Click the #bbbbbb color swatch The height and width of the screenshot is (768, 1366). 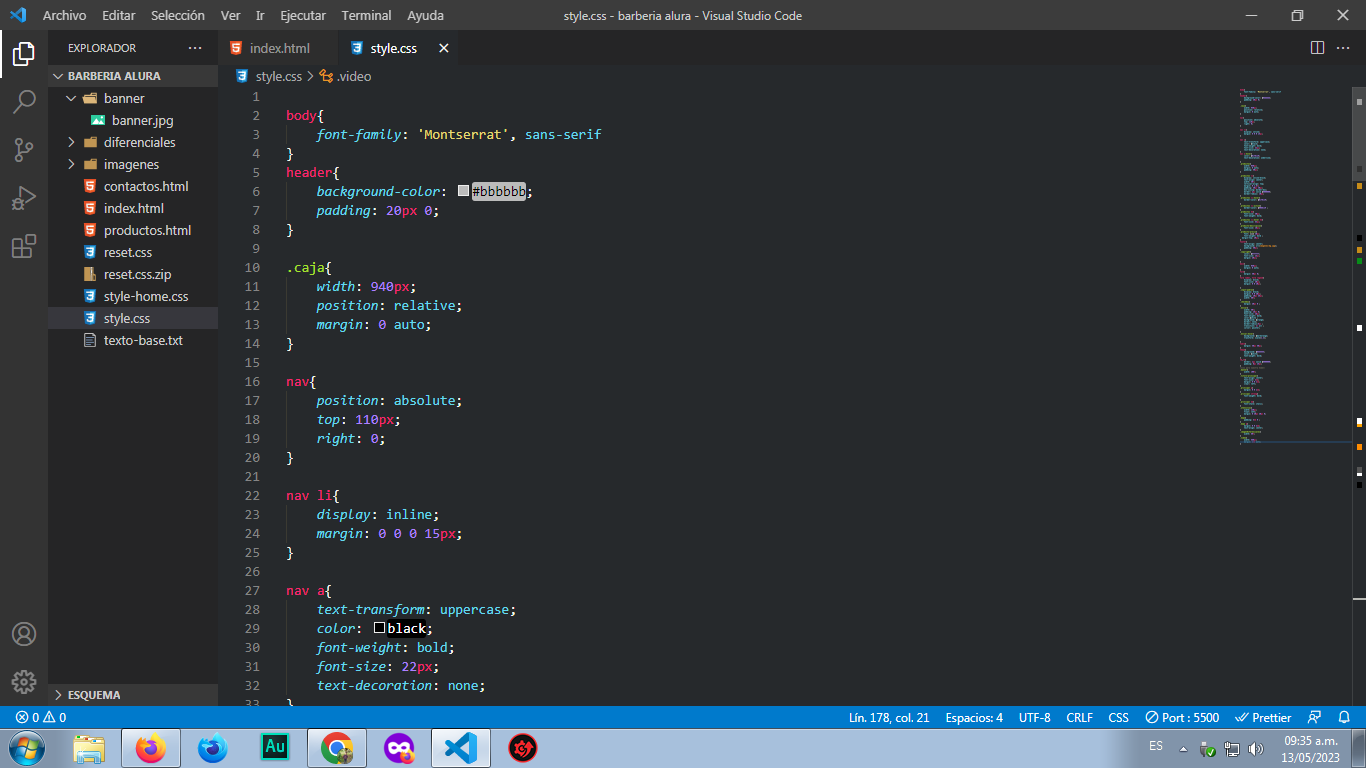pos(463,191)
